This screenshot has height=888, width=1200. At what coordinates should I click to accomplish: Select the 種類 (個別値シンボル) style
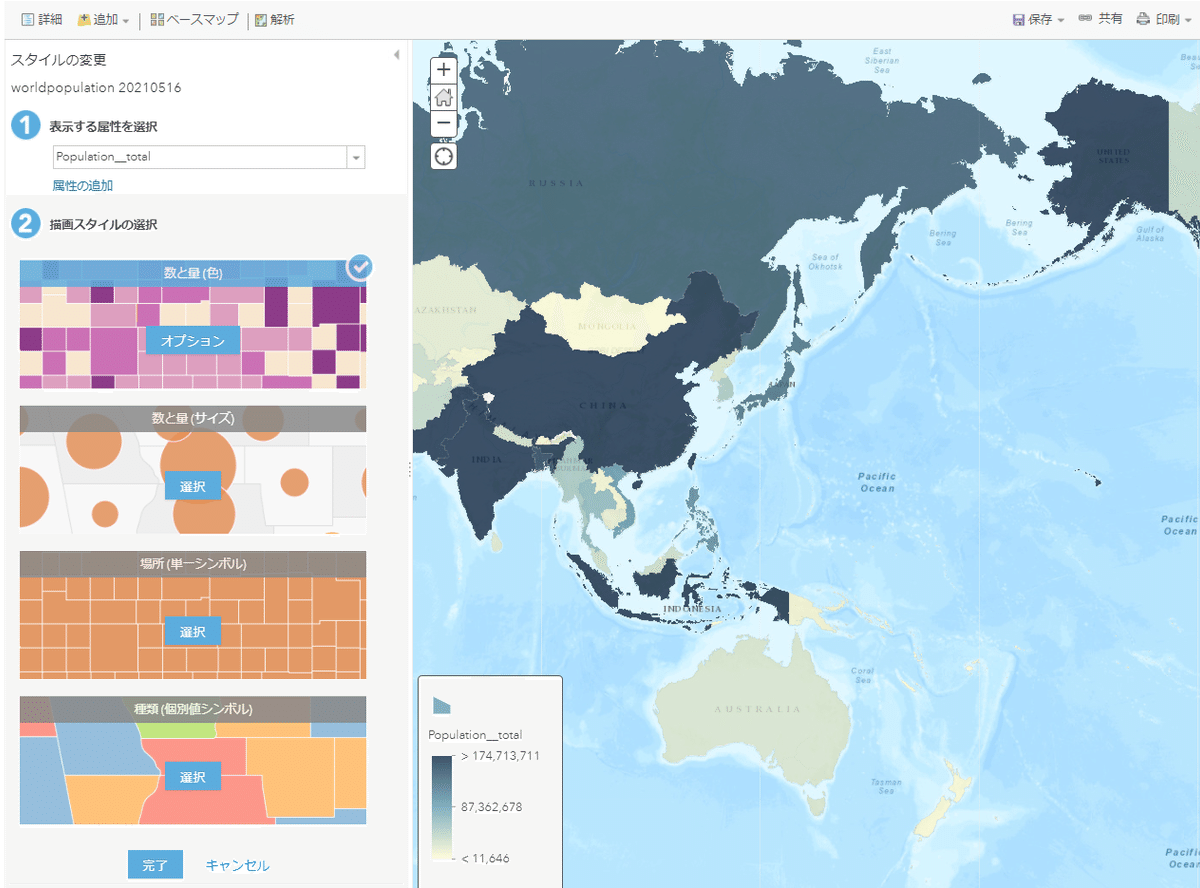pos(193,776)
